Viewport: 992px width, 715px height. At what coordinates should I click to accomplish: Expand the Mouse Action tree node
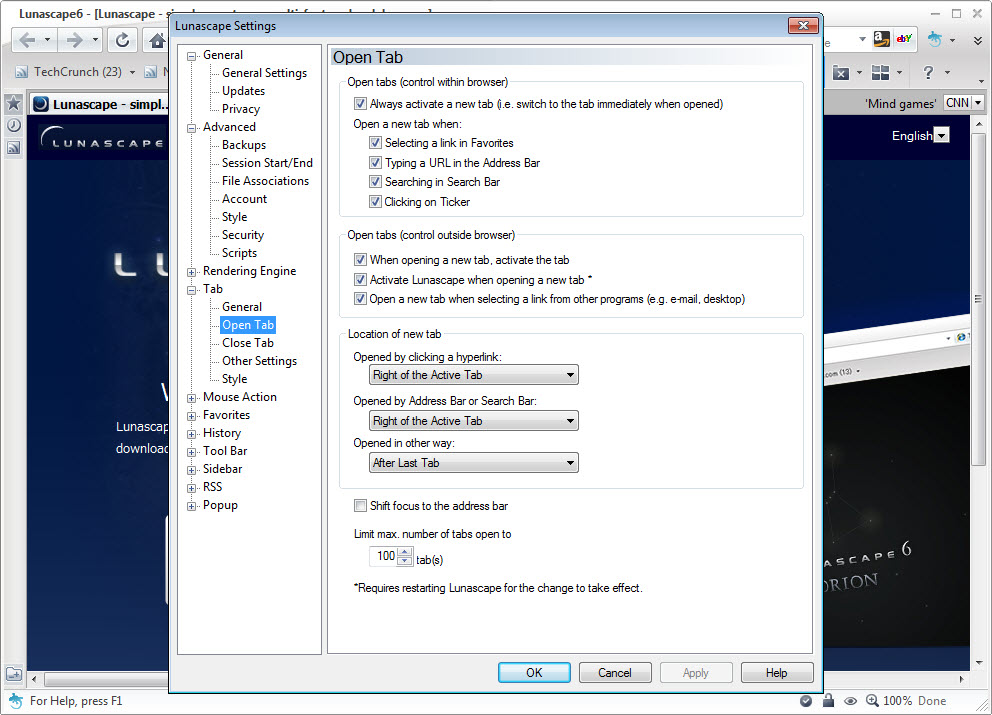point(191,398)
